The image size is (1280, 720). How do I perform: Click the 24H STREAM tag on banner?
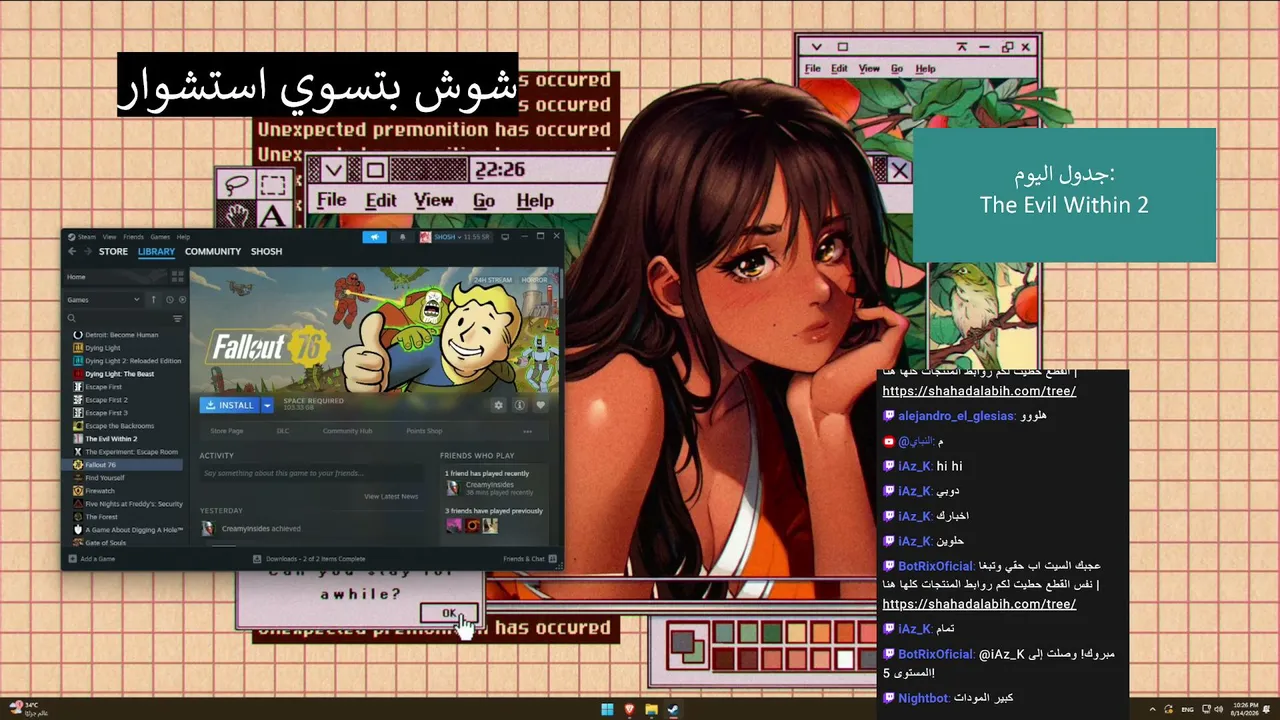(x=493, y=280)
